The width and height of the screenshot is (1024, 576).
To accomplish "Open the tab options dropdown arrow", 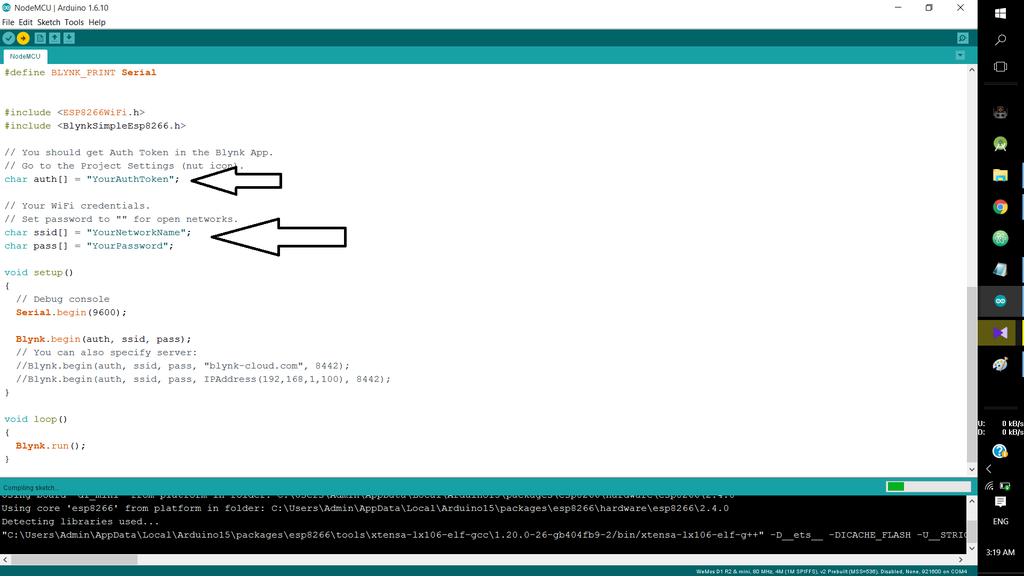I will [x=960, y=56].
